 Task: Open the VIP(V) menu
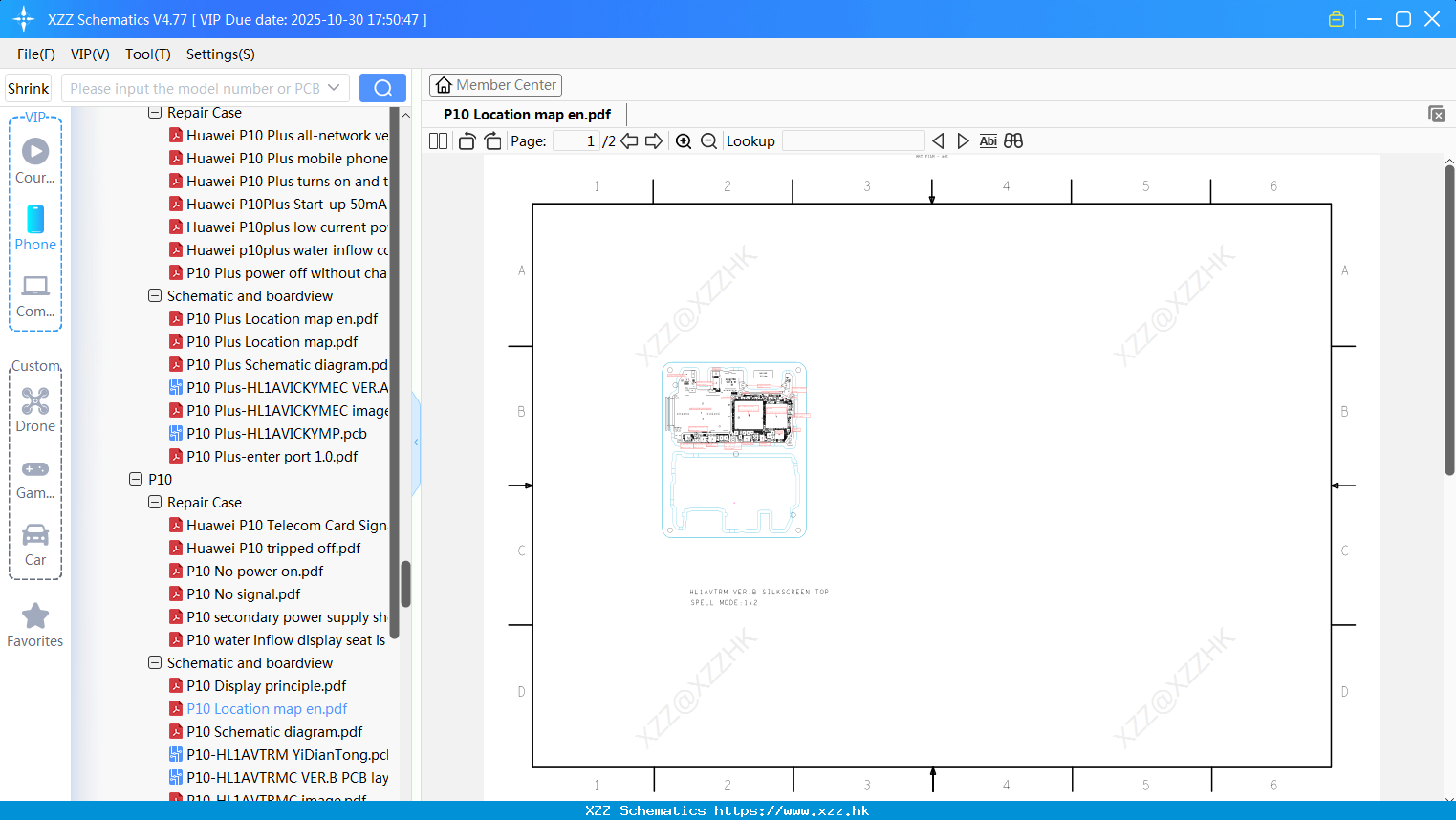coord(90,54)
